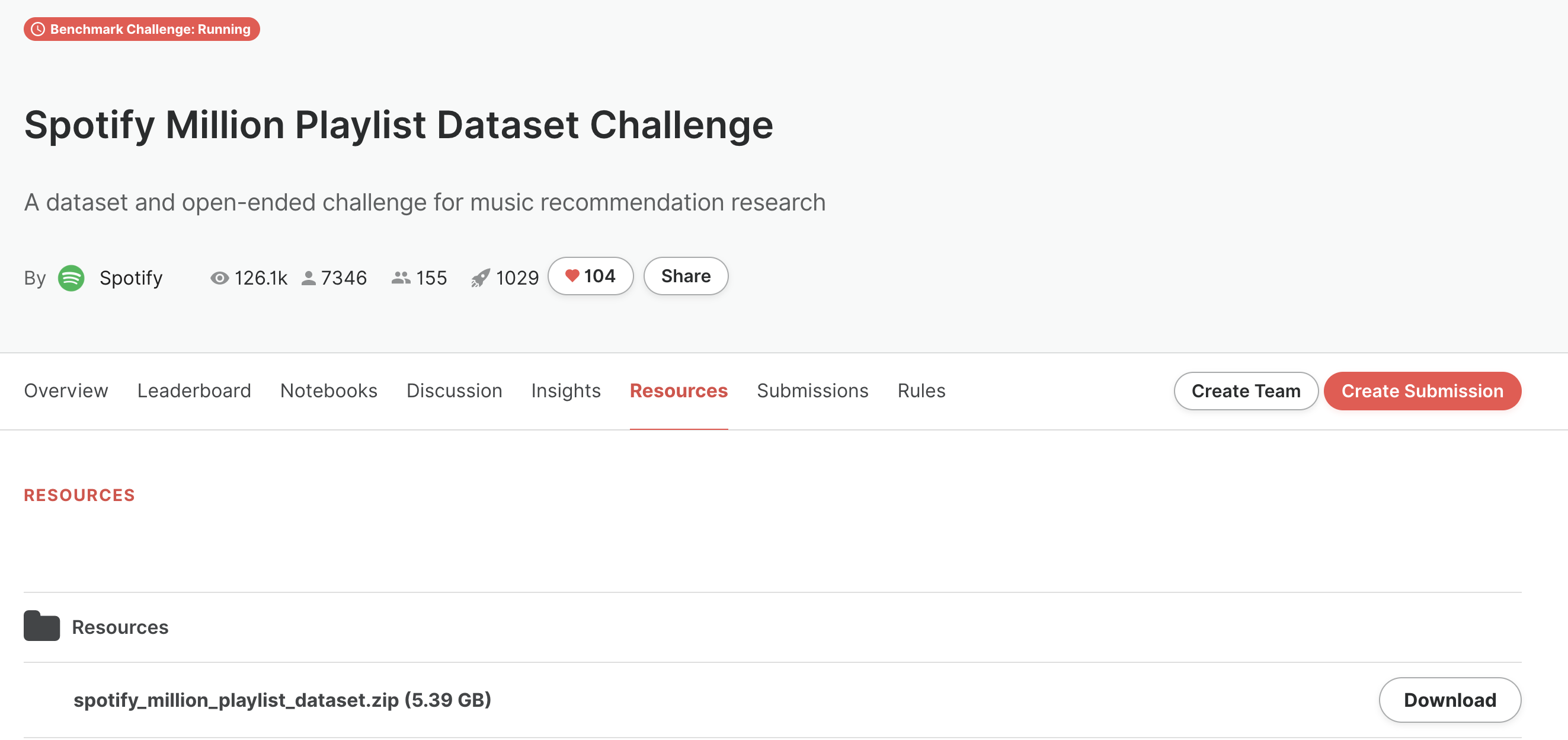Click the Spotify organizer name link
This screenshot has height=740, width=1568.
point(131,277)
